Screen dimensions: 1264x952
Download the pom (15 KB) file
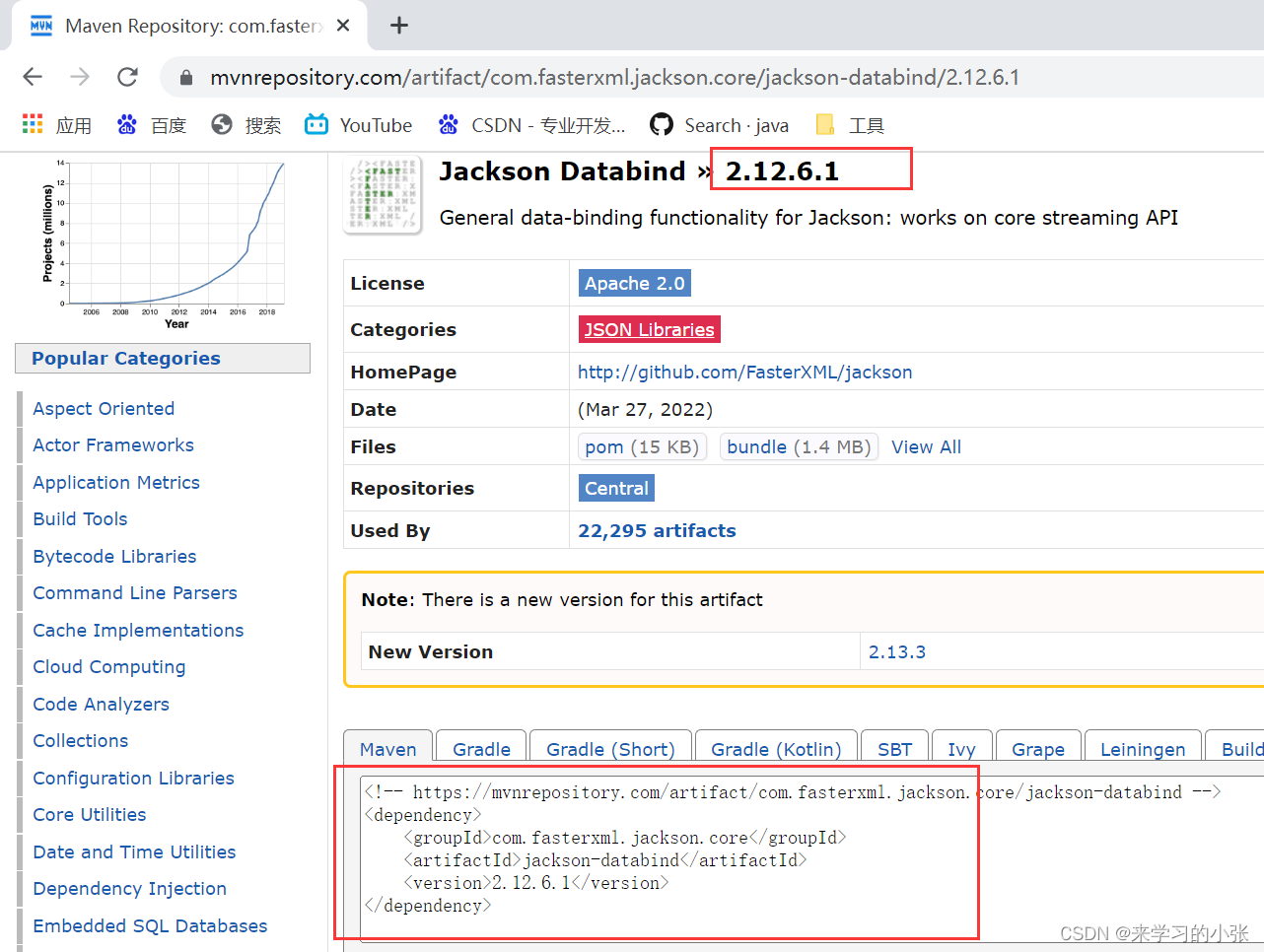tap(642, 447)
